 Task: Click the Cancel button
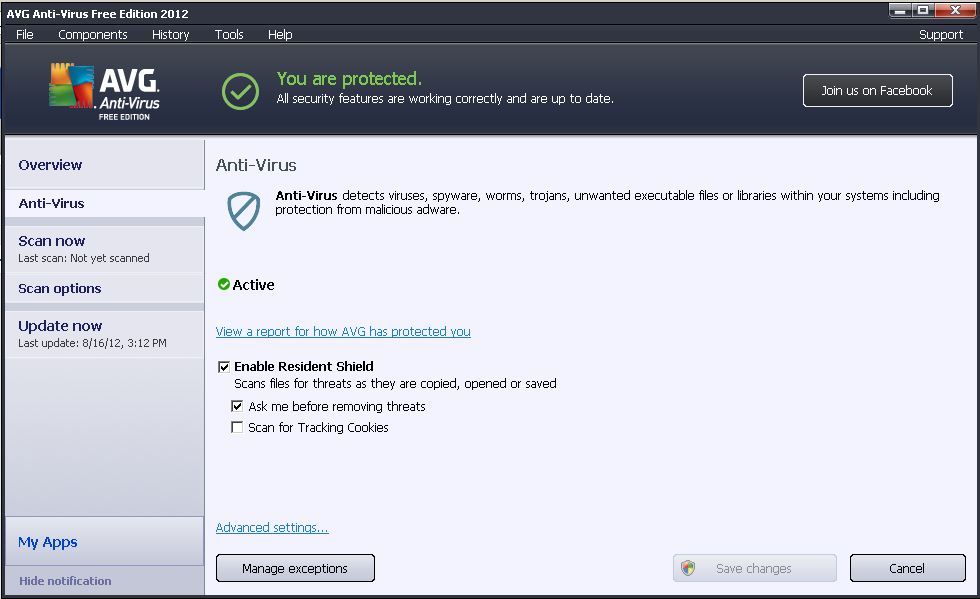click(908, 568)
